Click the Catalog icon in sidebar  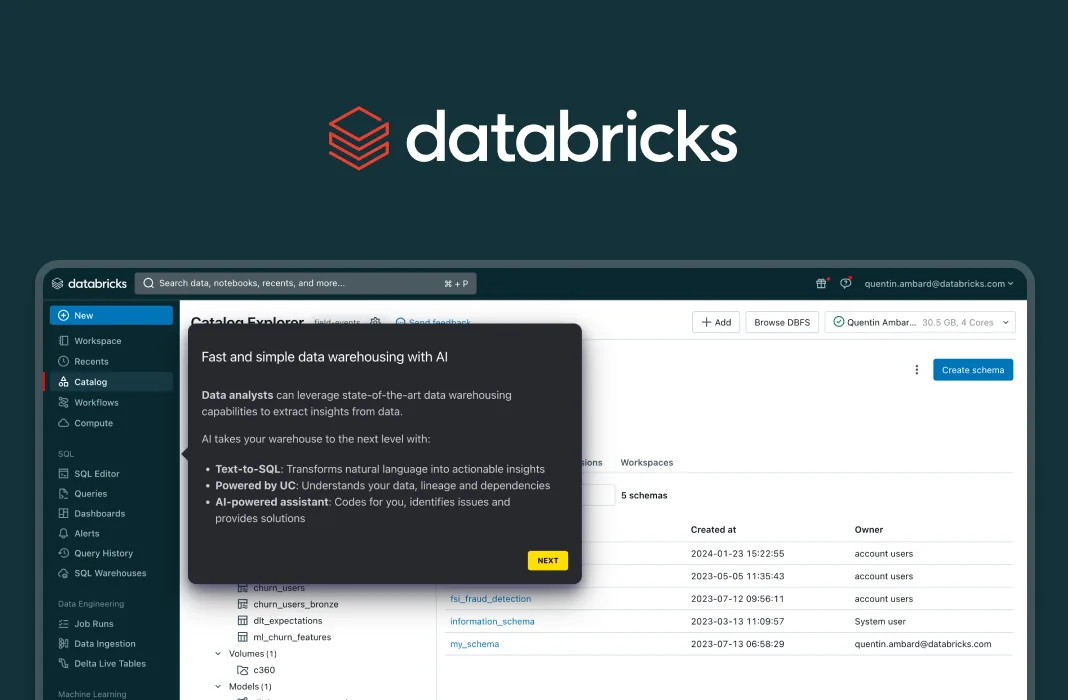(63, 382)
